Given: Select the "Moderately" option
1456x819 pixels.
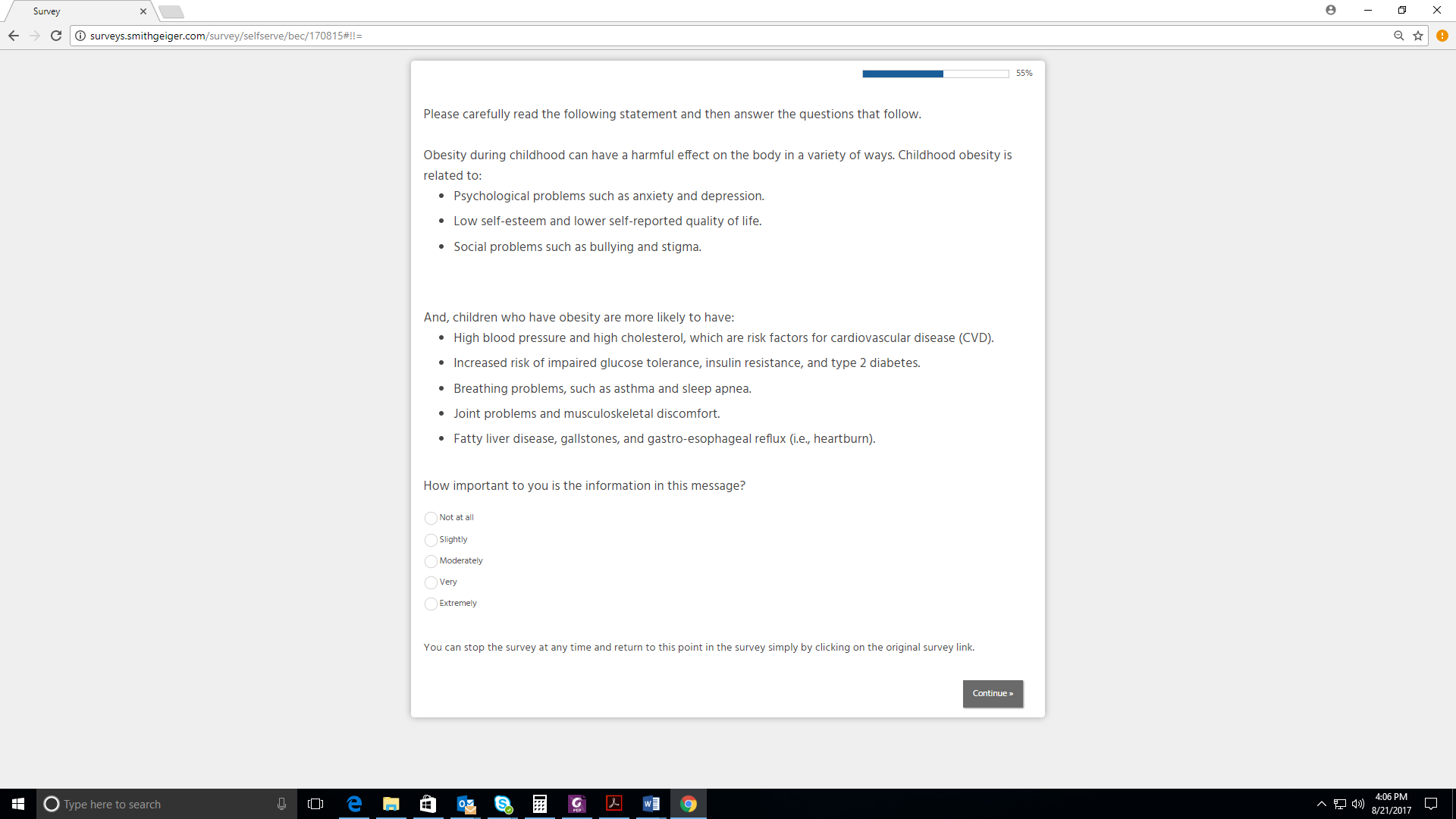Looking at the screenshot, I should (x=431, y=561).
